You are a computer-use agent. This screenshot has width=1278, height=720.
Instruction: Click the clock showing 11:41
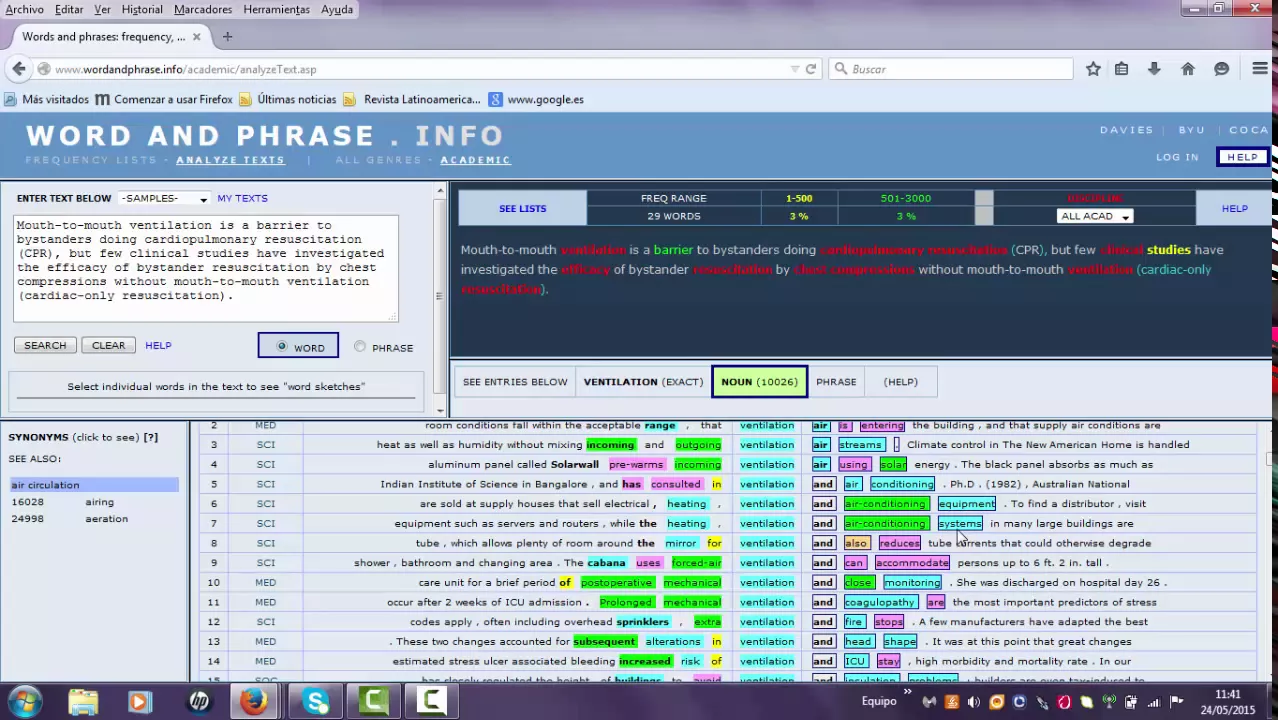[1227, 694]
